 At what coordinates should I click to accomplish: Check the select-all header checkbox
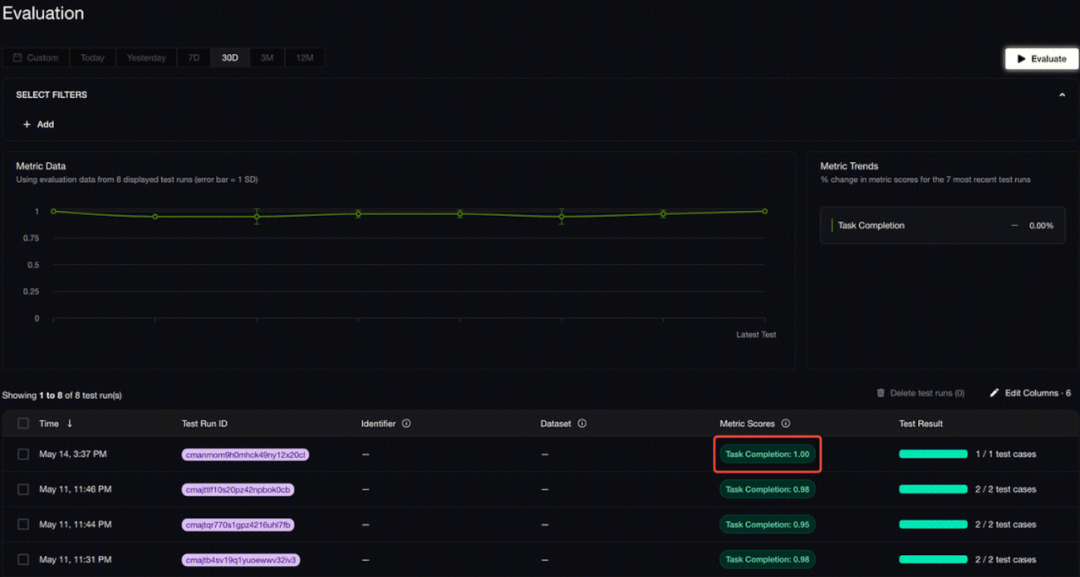pos(23,423)
